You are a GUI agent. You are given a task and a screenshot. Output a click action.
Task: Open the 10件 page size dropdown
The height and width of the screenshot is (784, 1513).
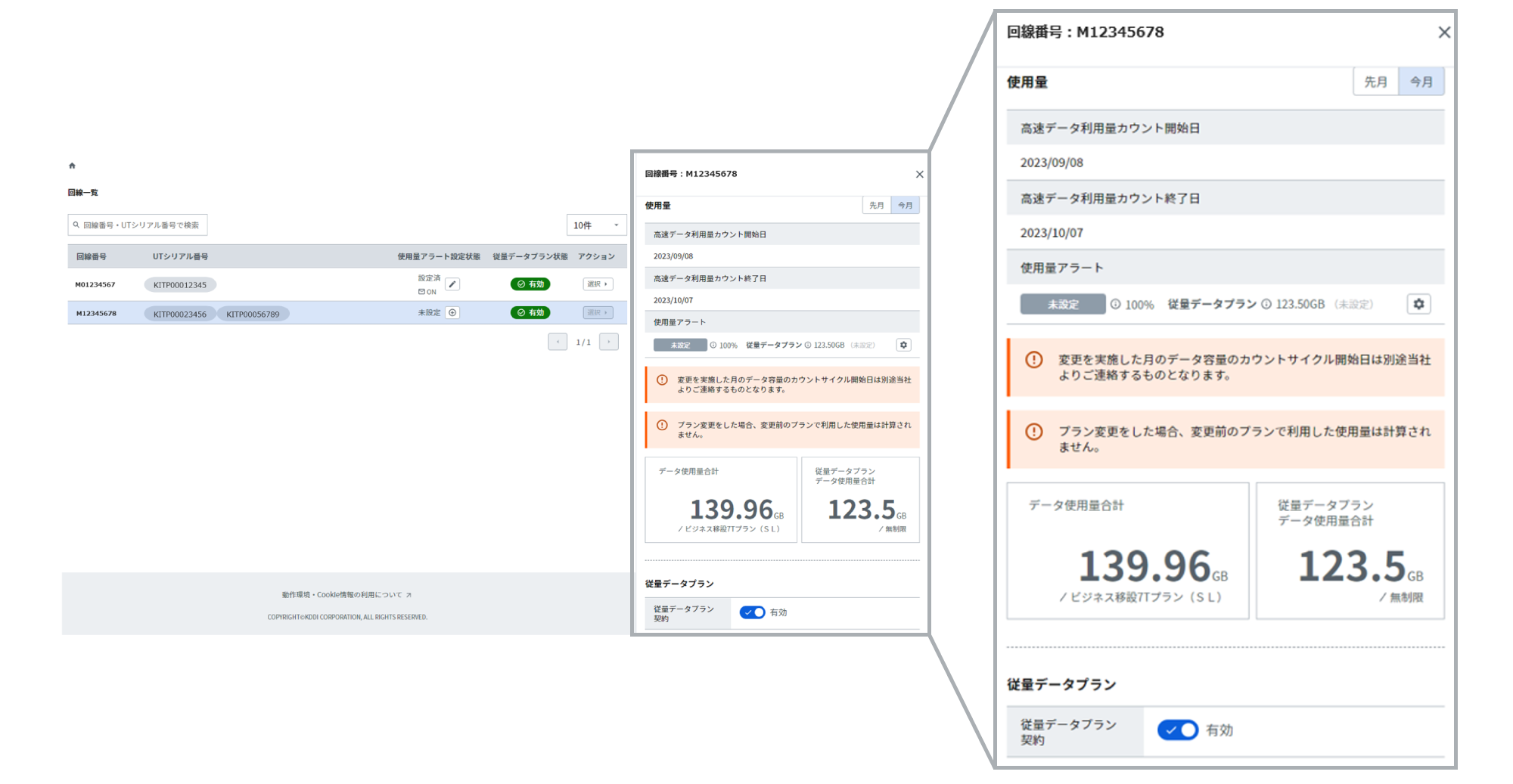click(x=596, y=225)
